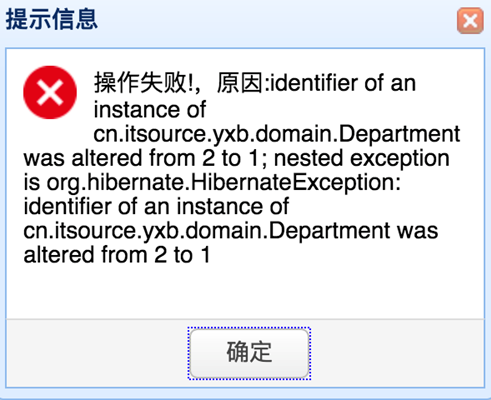Close the 提示信息 dialog with the X icon
The width and height of the screenshot is (491, 400).
(470, 21)
